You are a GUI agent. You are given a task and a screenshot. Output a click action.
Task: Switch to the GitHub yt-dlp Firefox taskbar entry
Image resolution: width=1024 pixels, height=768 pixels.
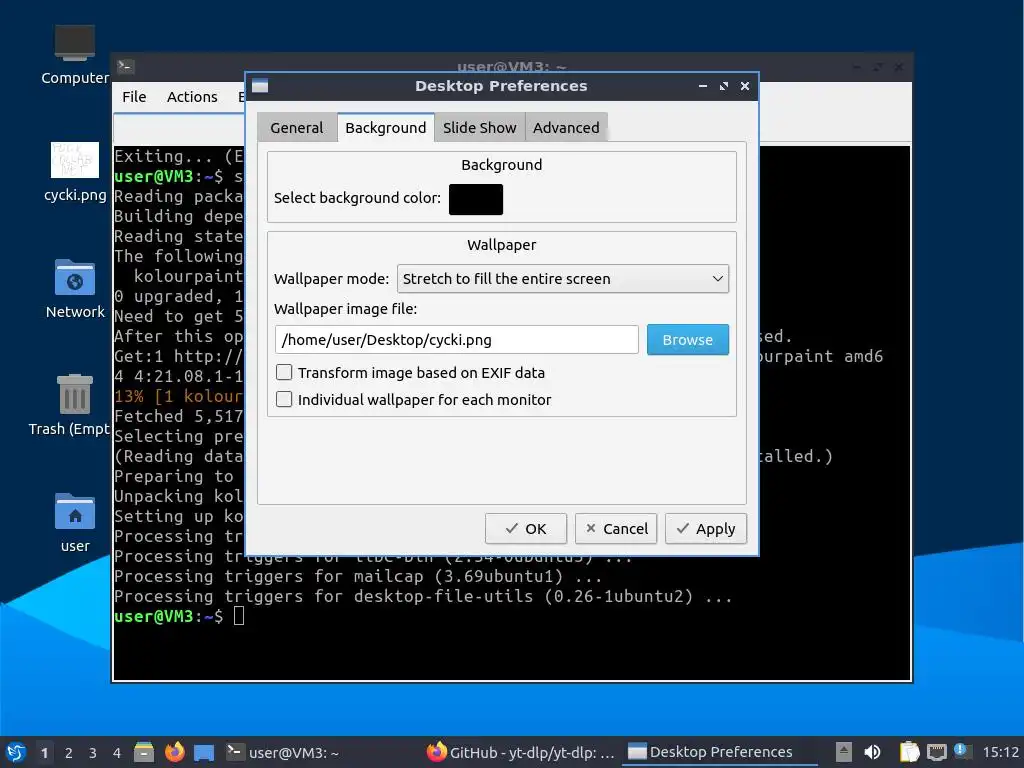[520, 752]
